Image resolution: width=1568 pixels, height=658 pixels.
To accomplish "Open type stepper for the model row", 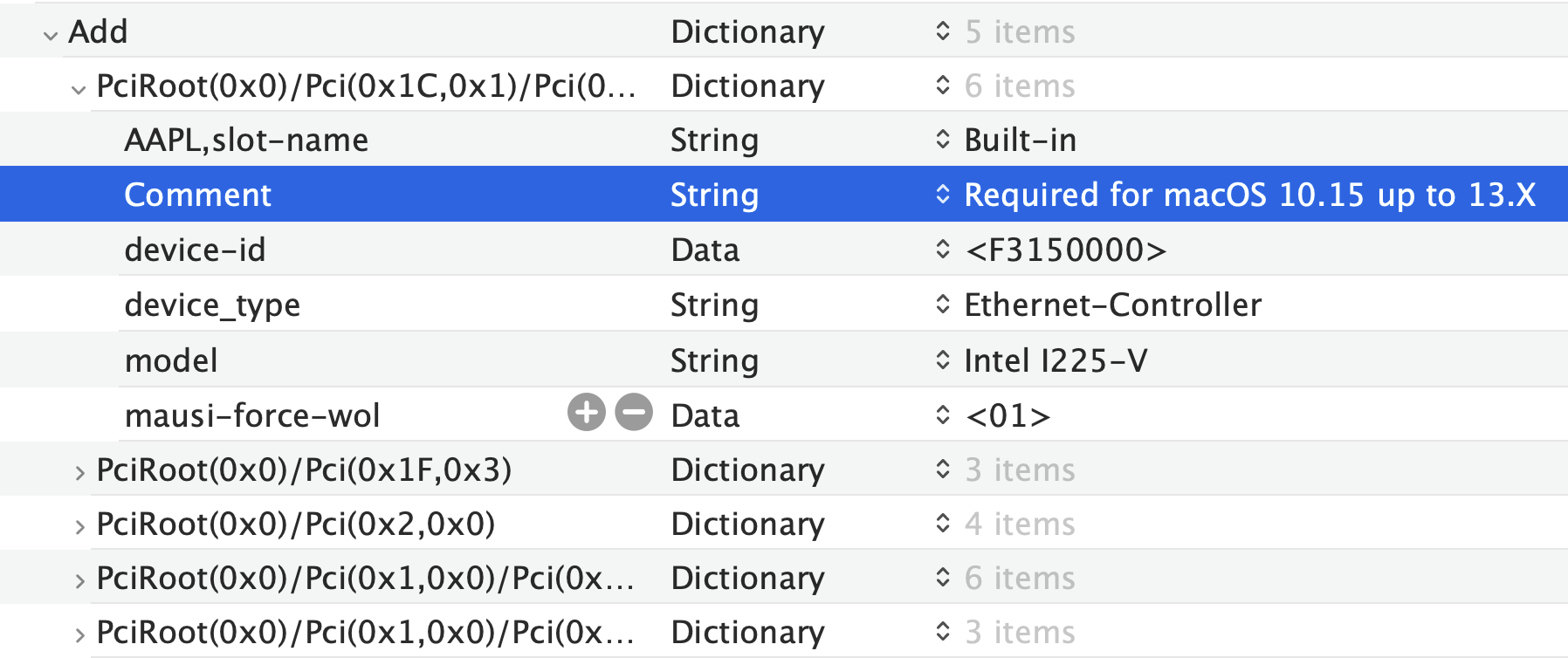I will tap(942, 360).
